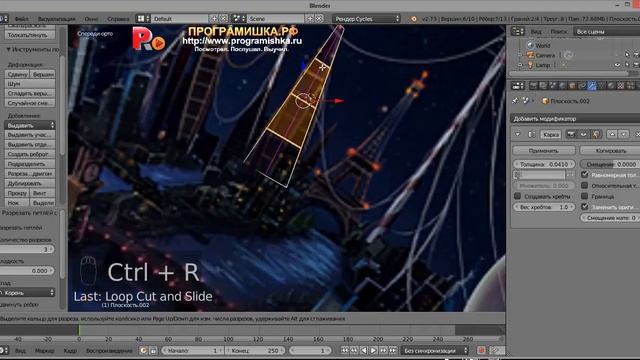Click the Копировать modifier button
Viewport: 640px width, 360px height.
[x=610, y=151]
